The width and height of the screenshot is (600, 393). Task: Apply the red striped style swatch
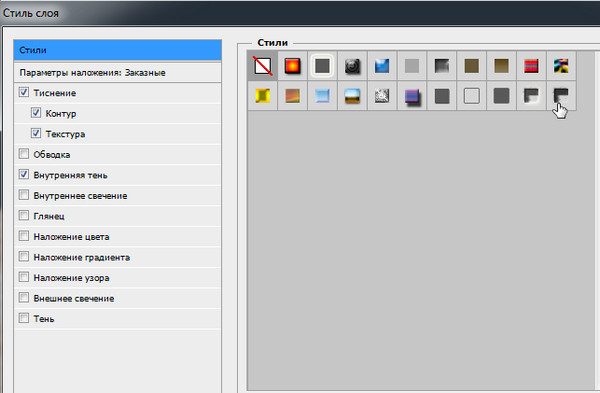531,66
